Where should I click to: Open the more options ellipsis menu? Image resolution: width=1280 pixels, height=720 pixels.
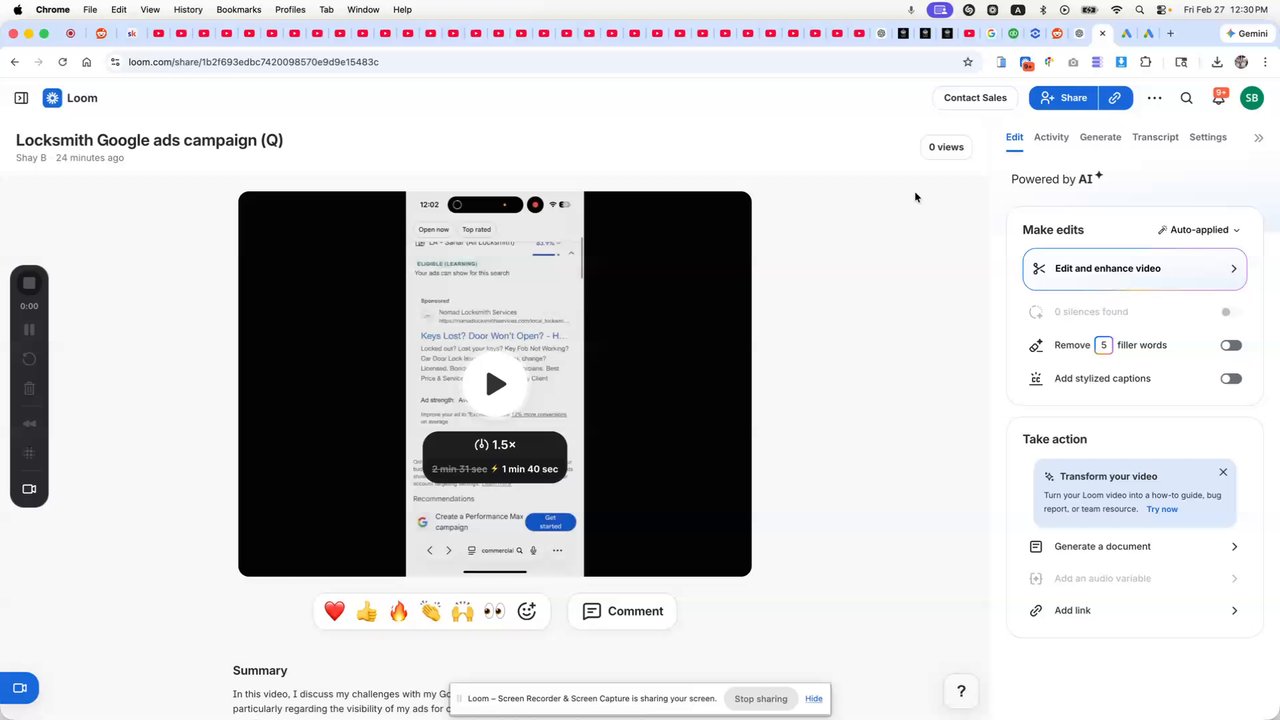pyautogui.click(x=1154, y=98)
